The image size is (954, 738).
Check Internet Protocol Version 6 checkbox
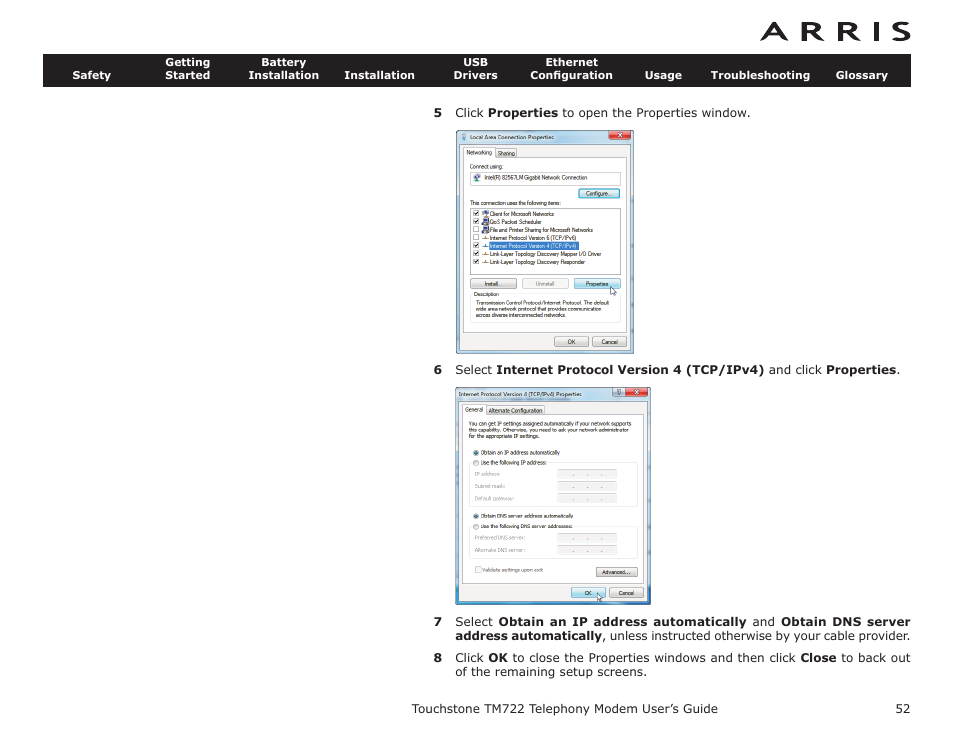pyautogui.click(x=476, y=238)
